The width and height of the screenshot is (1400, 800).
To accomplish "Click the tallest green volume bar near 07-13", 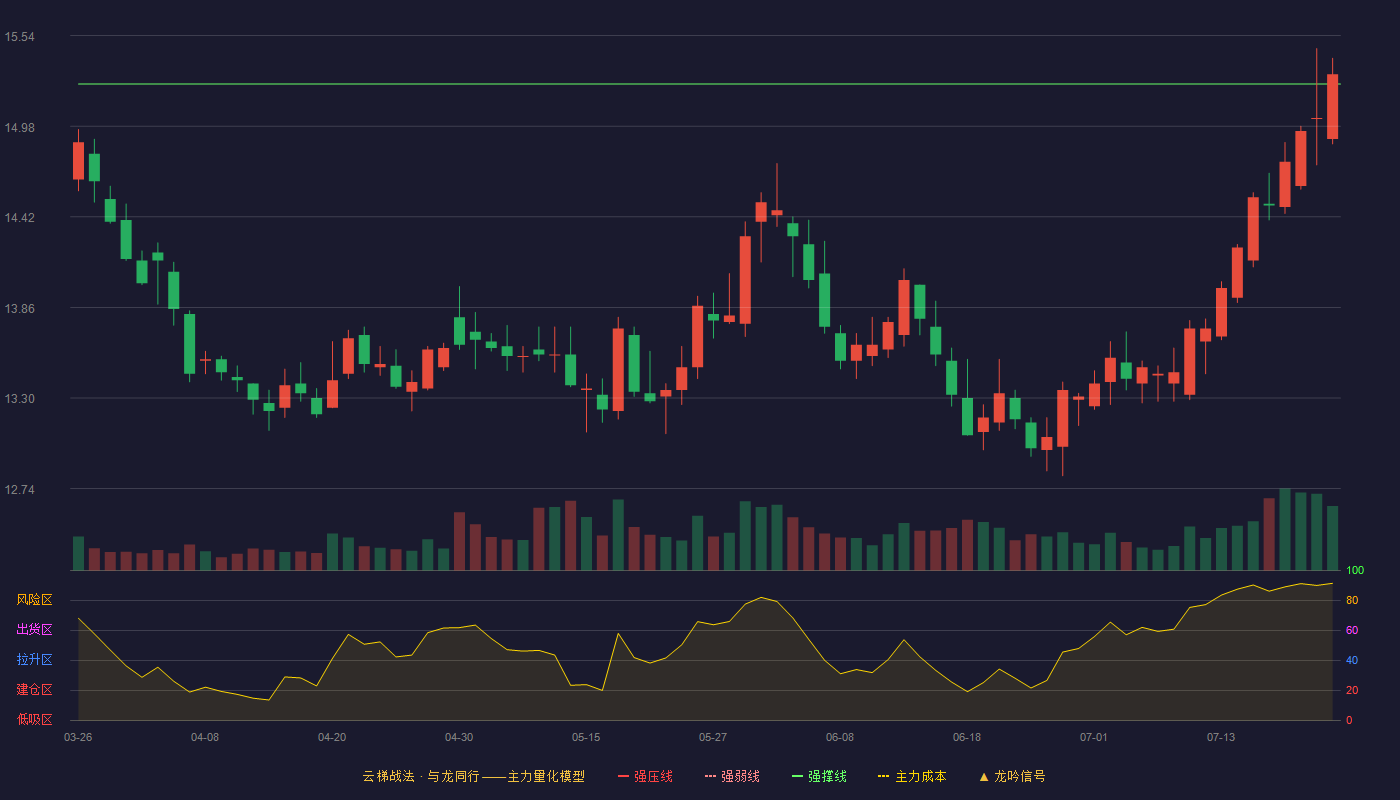I will click(x=1285, y=529).
